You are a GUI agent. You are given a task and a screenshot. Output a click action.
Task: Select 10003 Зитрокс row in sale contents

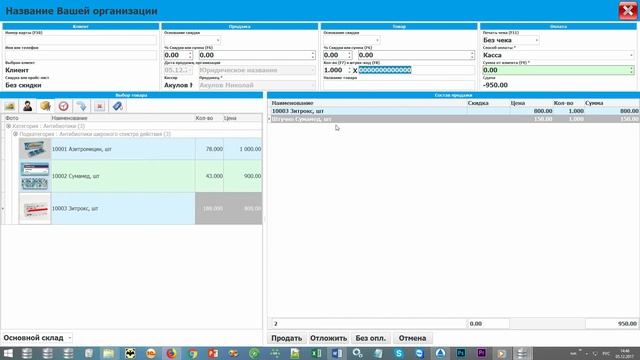(x=454, y=111)
